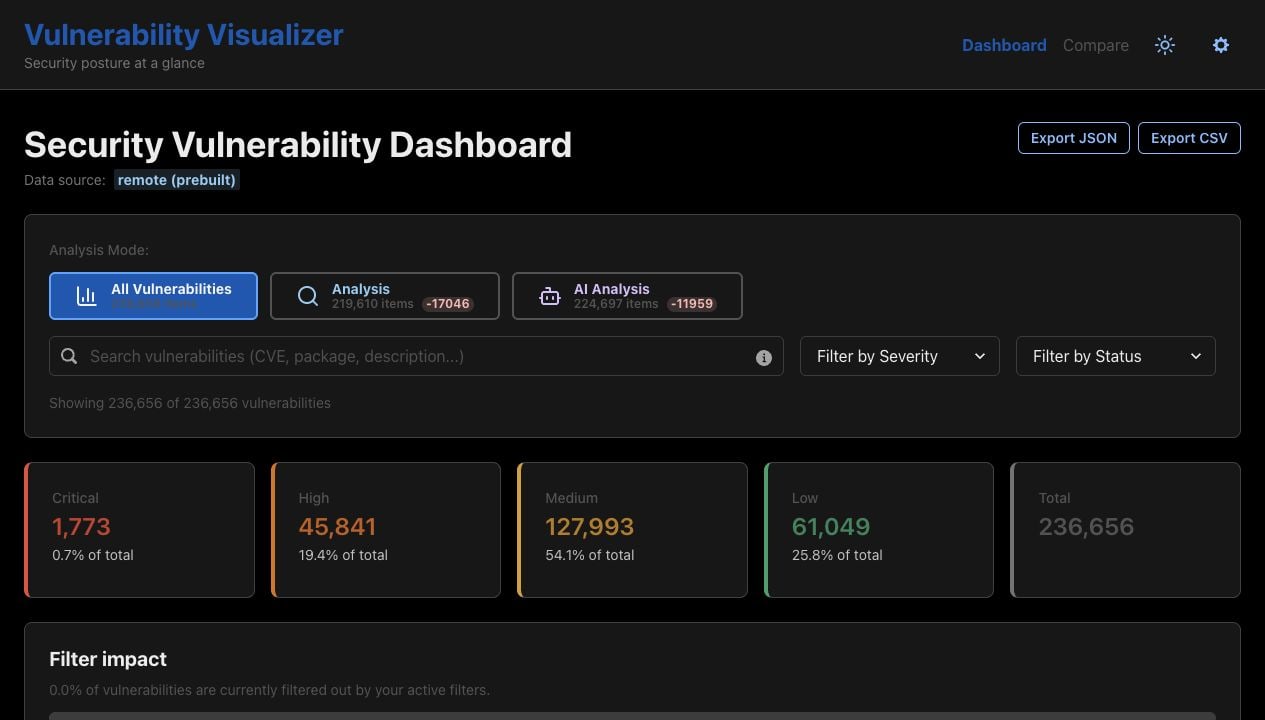This screenshot has height=720, width=1265.
Task: Click the search vulnerabilities input field
Action: [416, 356]
